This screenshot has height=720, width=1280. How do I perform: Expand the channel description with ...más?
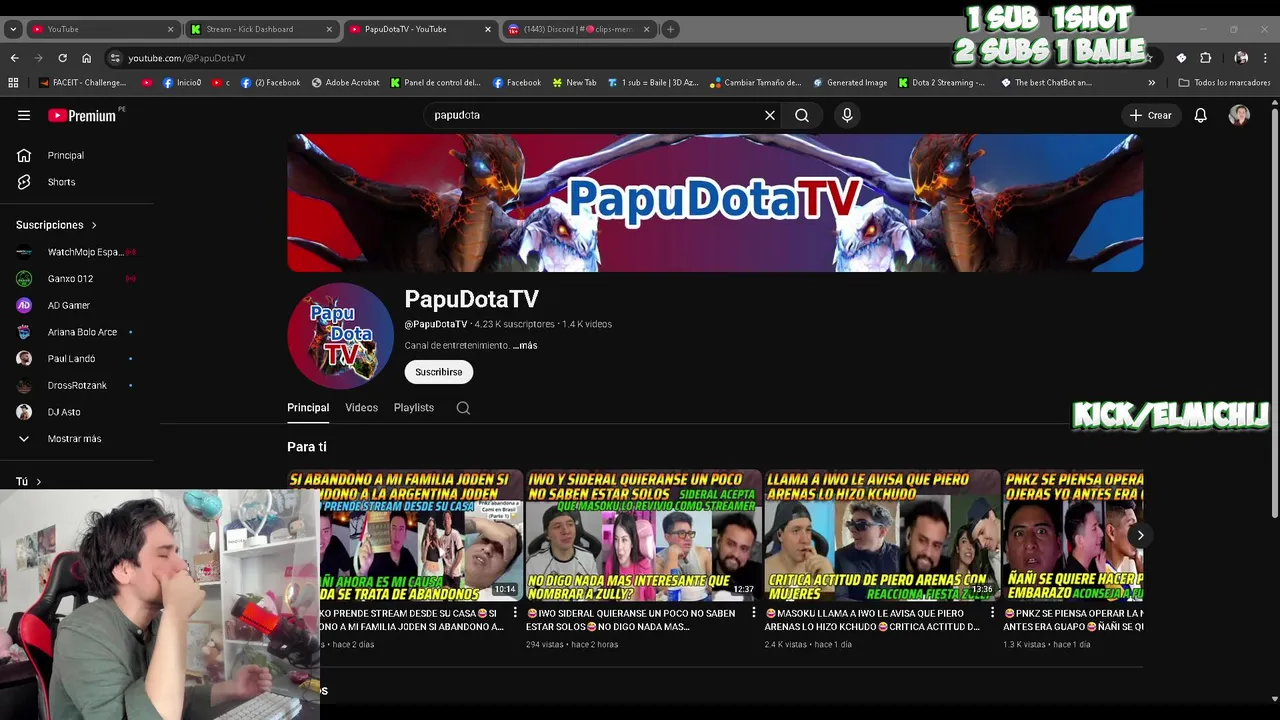coord(525,346)
